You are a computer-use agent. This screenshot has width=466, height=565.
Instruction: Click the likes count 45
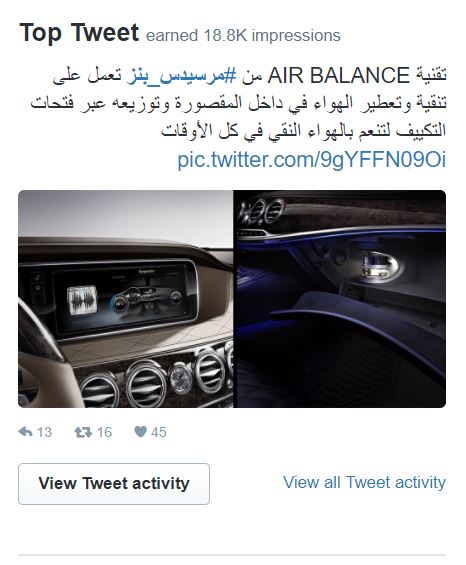pos(159,432)
